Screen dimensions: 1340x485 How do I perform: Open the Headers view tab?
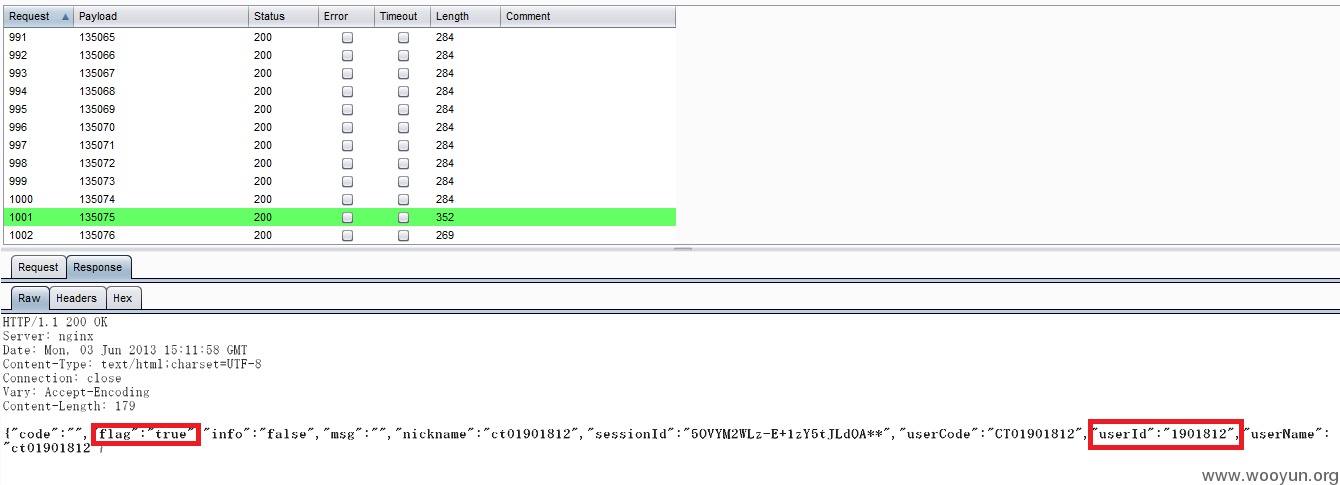pyautogui.click(x=77, y=298)
